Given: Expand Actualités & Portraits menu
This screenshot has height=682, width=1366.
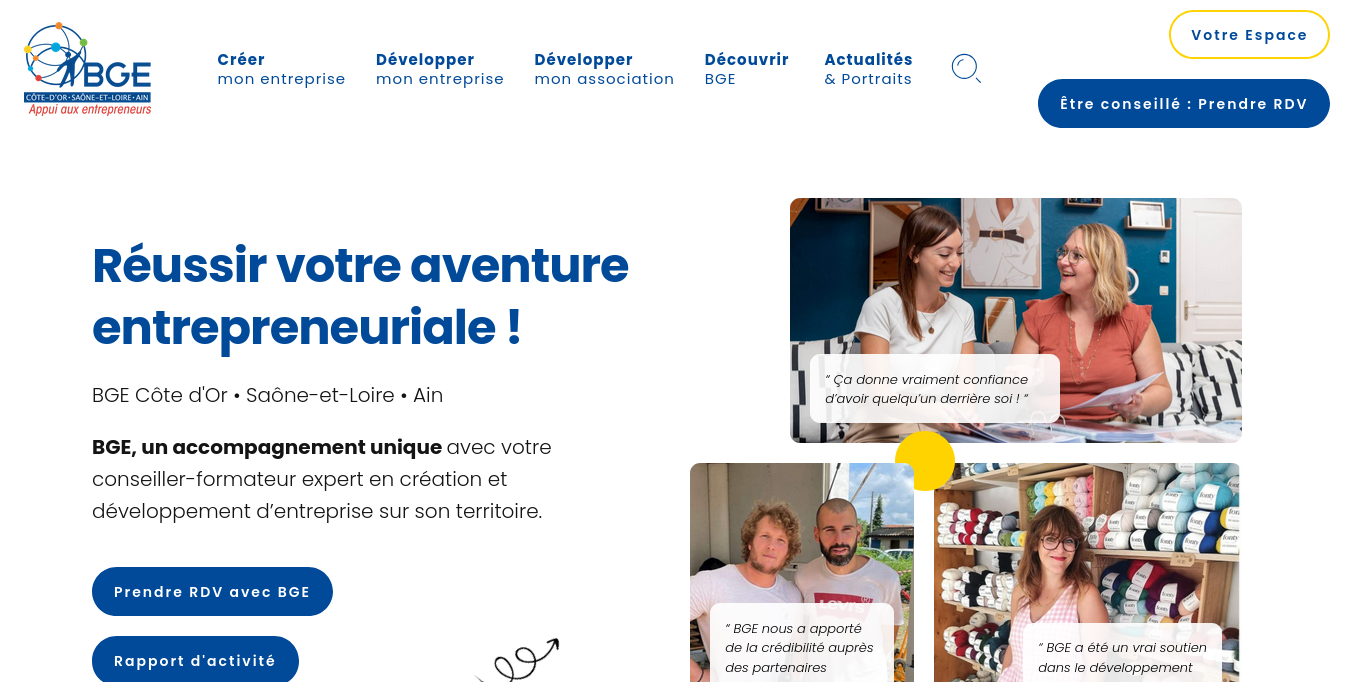Looking at the screenshot, I should pyautogui.click(x=868, y=69).
